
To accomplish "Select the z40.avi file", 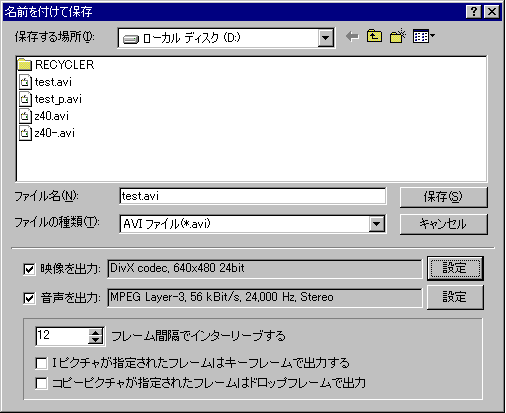I will point(44,116).
